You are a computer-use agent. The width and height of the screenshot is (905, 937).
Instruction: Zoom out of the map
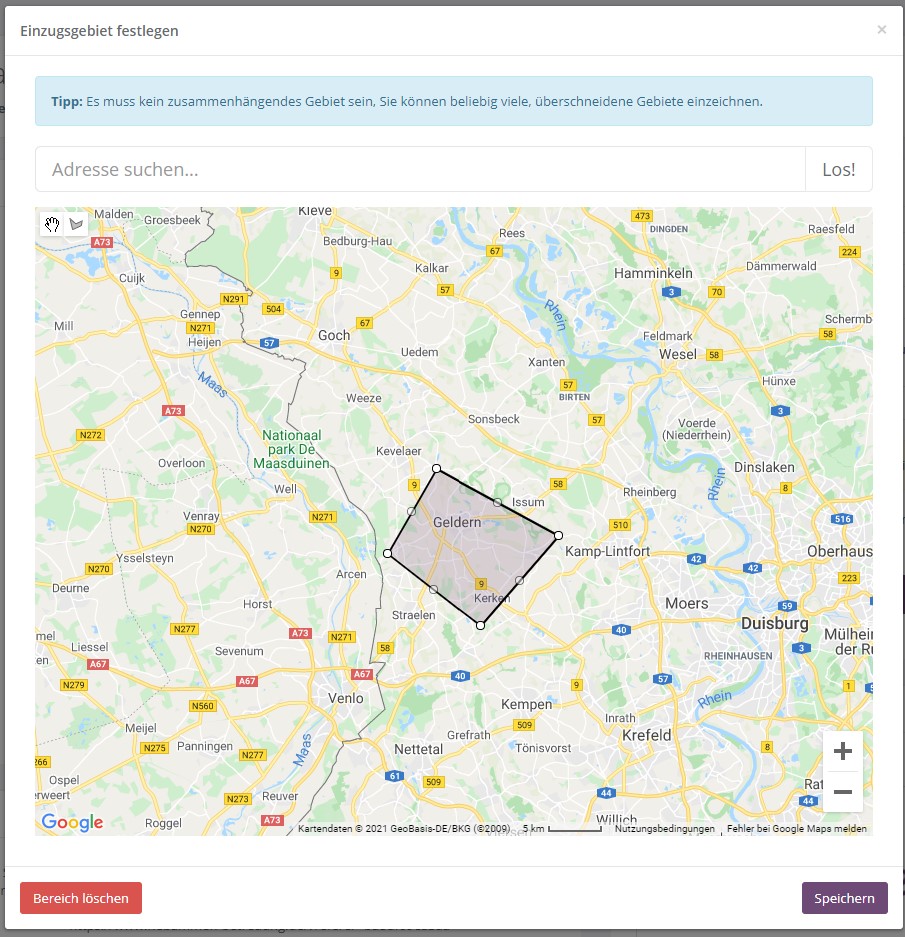point(842,792)
